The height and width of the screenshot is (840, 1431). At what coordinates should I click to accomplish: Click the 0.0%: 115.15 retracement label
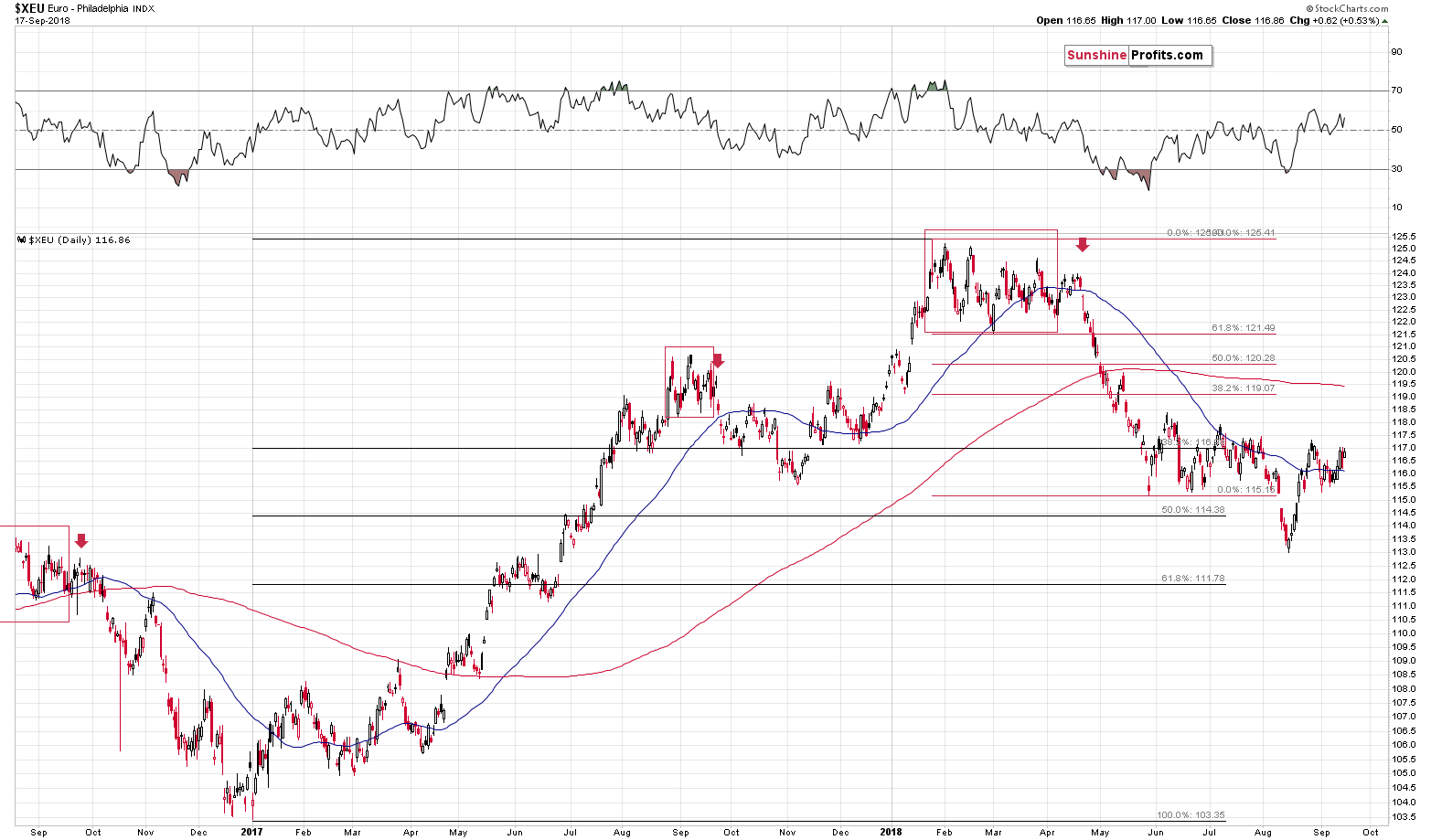(1245, 489)
